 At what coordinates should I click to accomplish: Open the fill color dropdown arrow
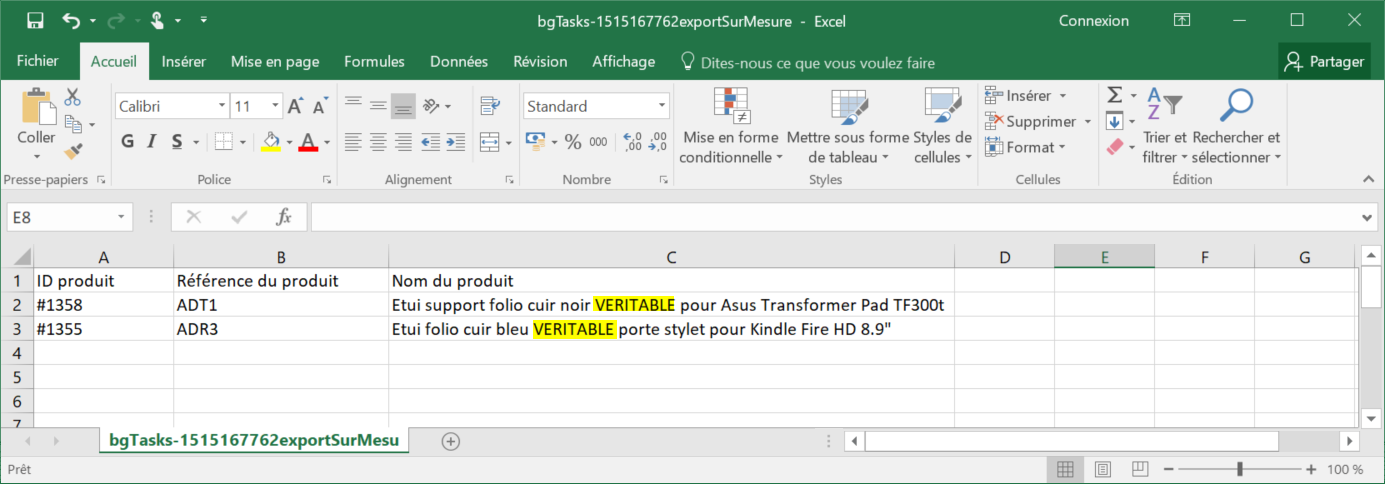coord(289,141)
